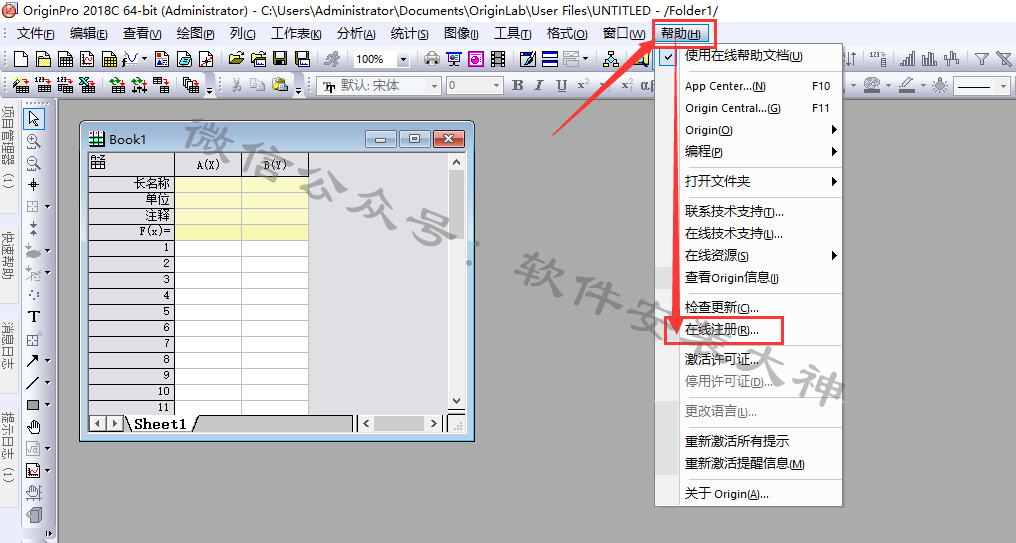Select the Text tool T icon
This screenshot has width=1016, height=543.
(34, 316)
